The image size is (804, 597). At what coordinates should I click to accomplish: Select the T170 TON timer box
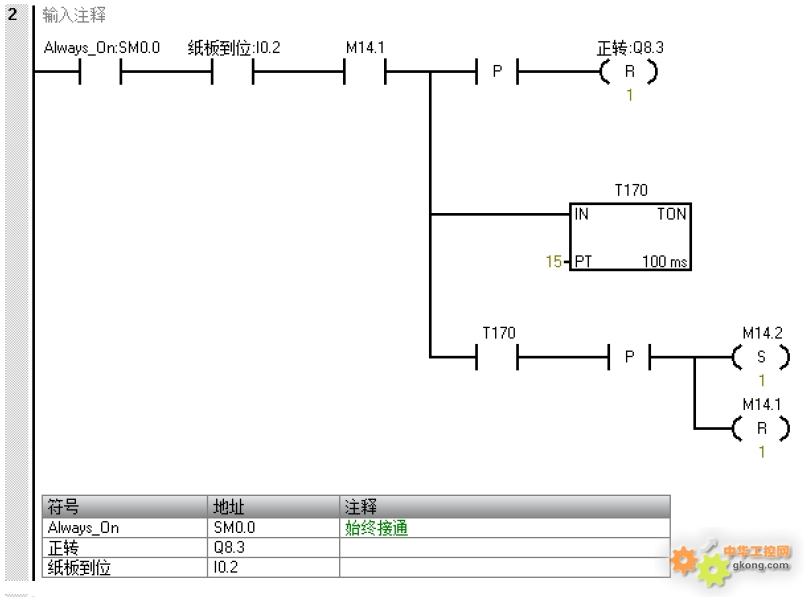[631, 237]
